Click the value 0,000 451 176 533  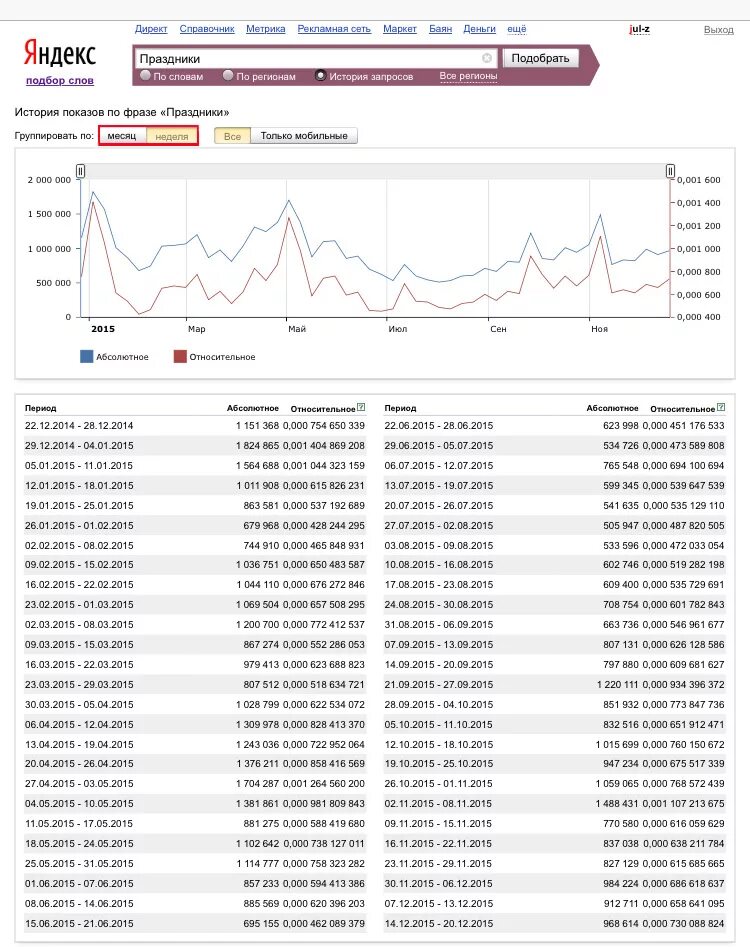click(683, 426)
